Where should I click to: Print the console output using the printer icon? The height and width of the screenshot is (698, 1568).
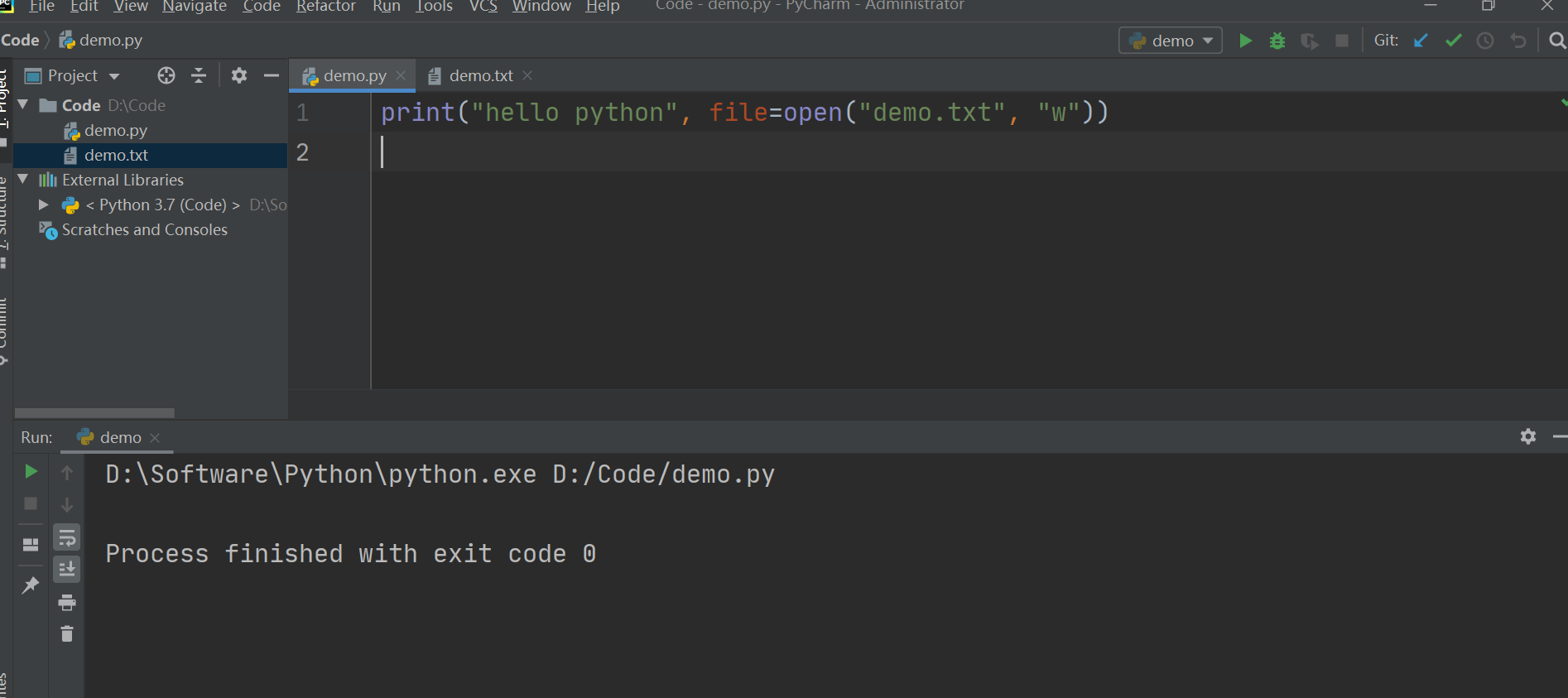pos(67,602)
